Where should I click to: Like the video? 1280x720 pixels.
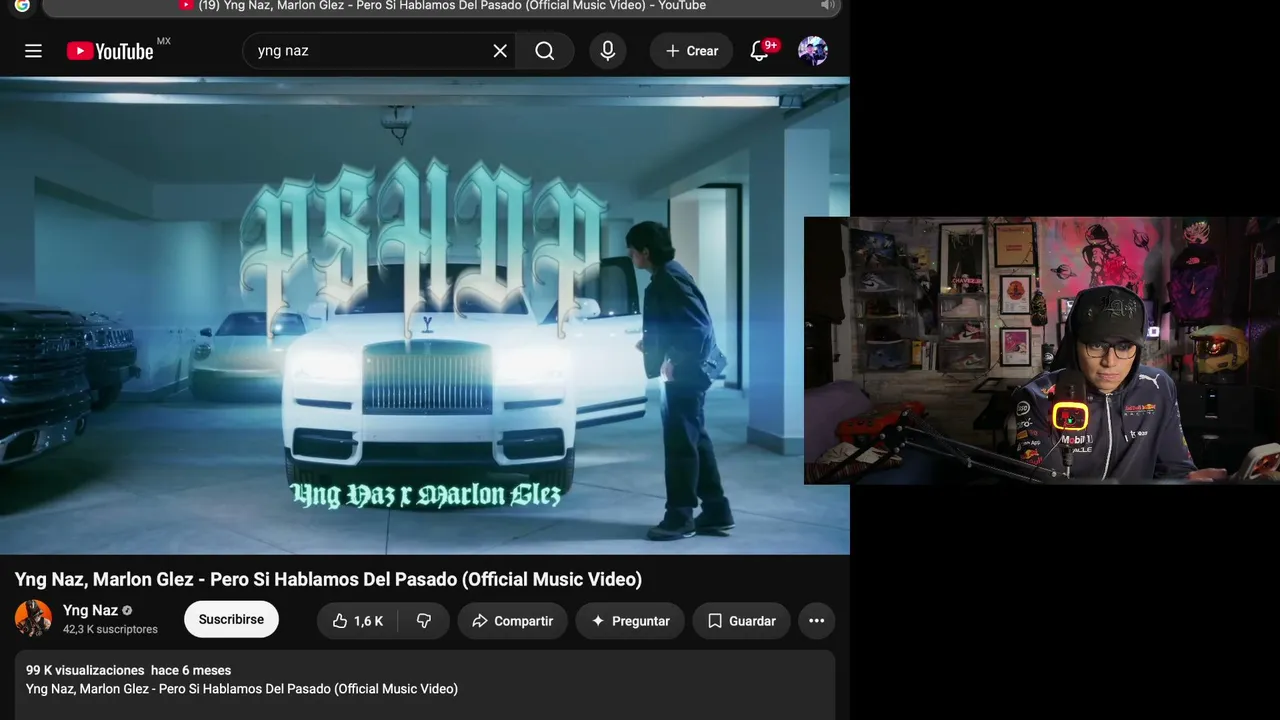pyautogui.click(x=357, y=621)
